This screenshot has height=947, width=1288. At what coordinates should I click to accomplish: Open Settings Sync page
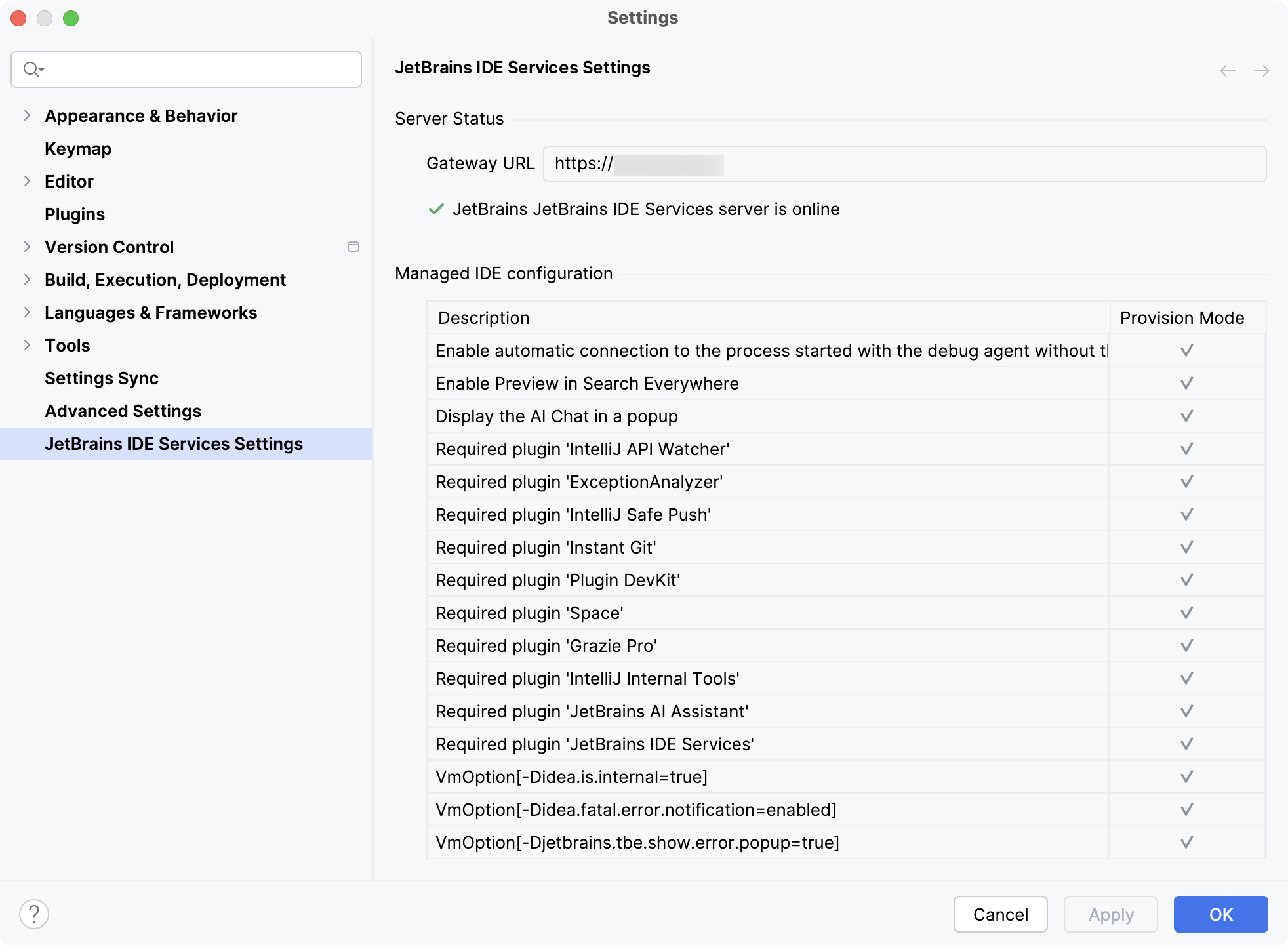102,378
